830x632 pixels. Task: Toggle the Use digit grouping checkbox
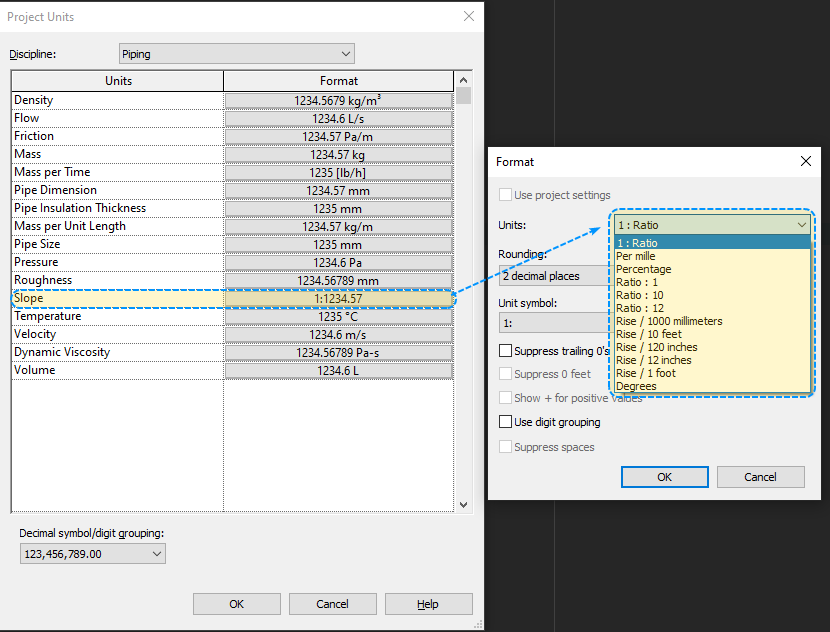click(506, 422)
